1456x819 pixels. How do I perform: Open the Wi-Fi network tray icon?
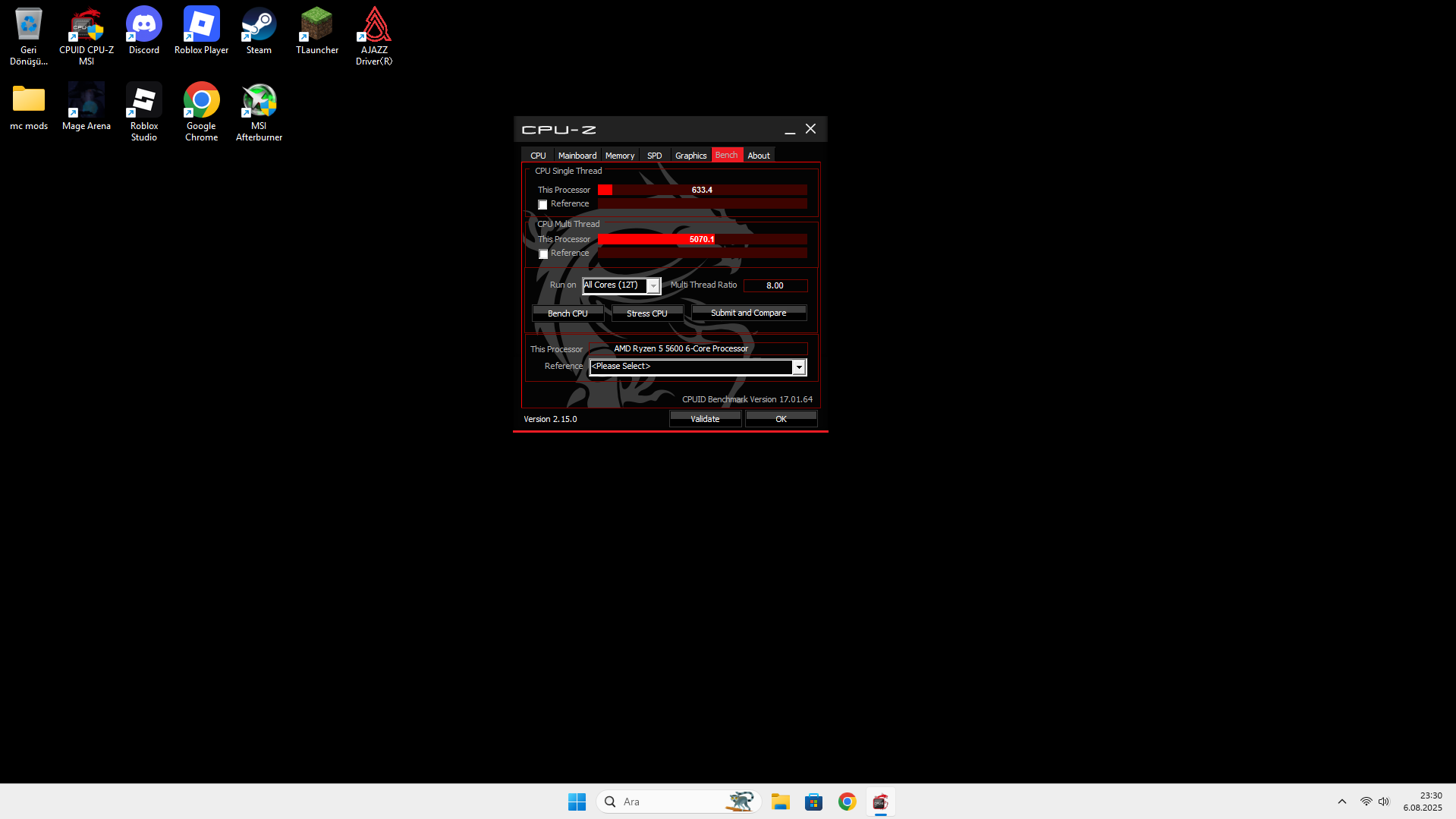pos(1366,802)
